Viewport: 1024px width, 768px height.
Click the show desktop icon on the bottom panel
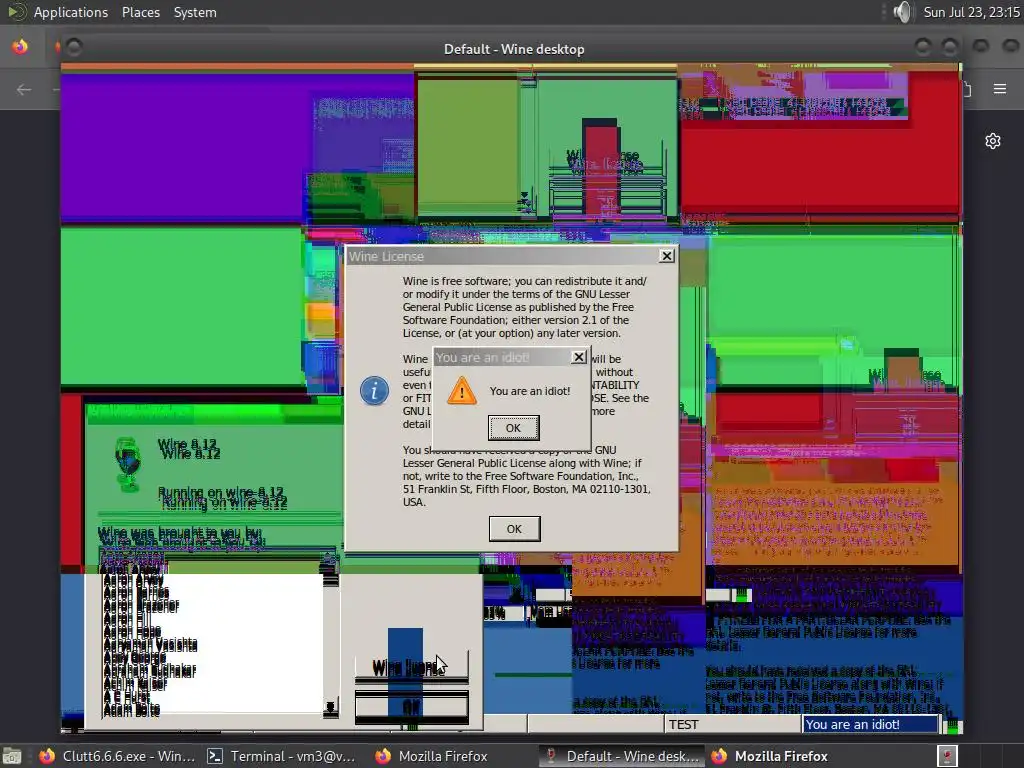pyautogui.click(x=12, y=757)
